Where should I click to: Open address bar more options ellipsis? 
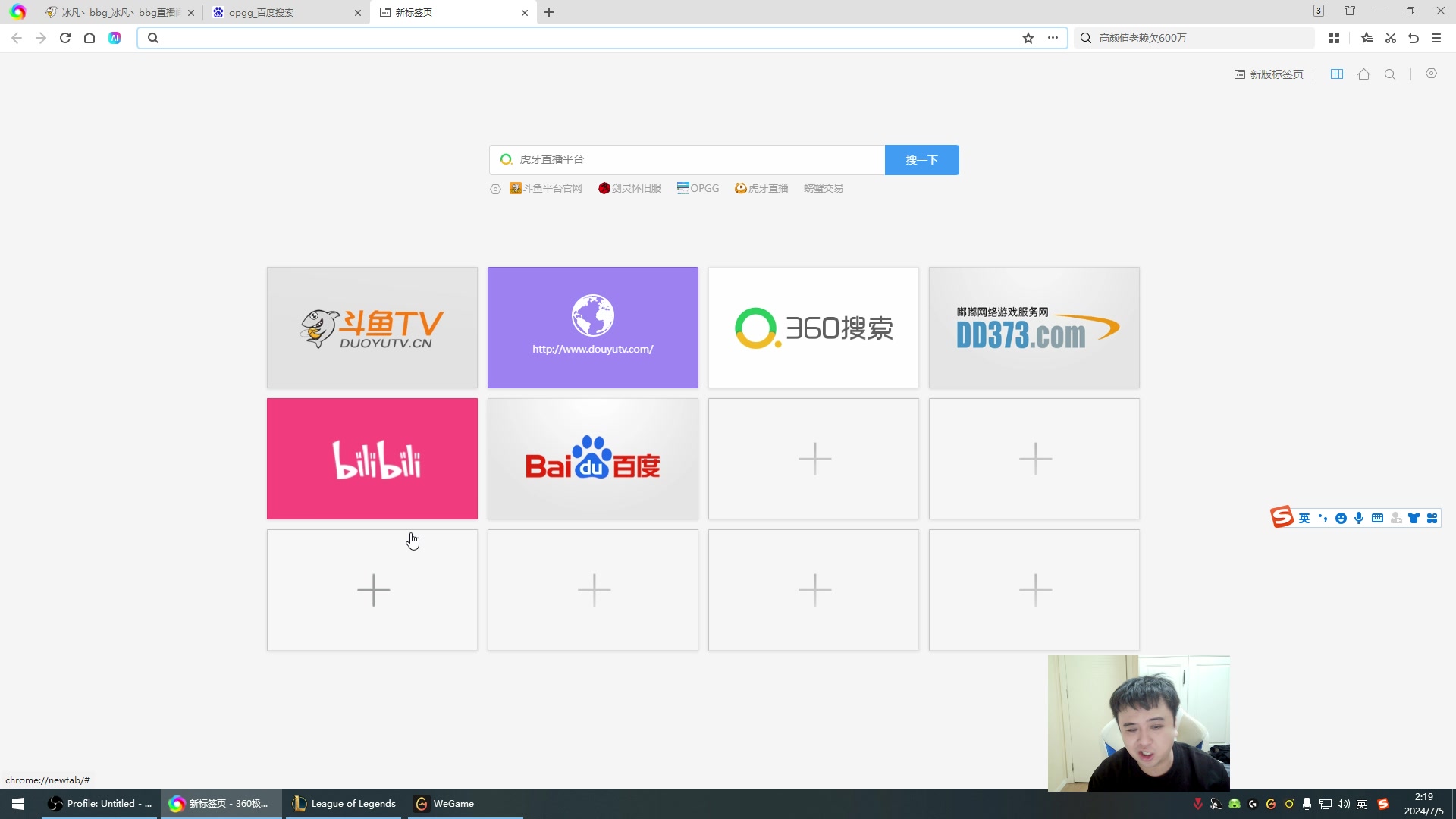(x=1053, y=38)
